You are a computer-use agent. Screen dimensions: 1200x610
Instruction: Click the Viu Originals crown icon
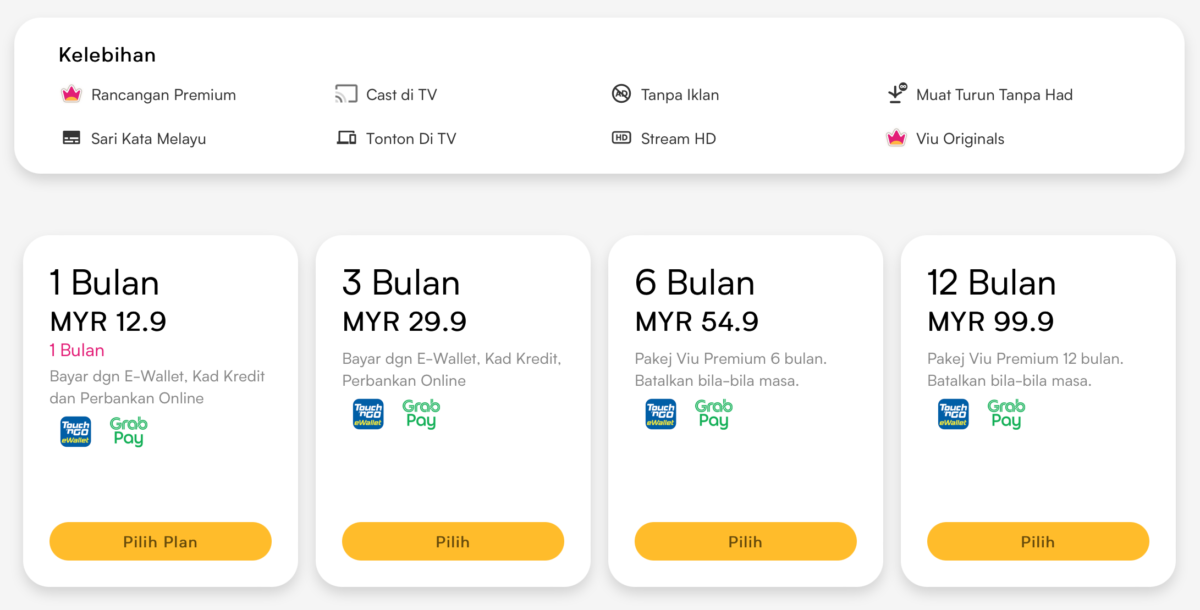[x=896, y=138]
